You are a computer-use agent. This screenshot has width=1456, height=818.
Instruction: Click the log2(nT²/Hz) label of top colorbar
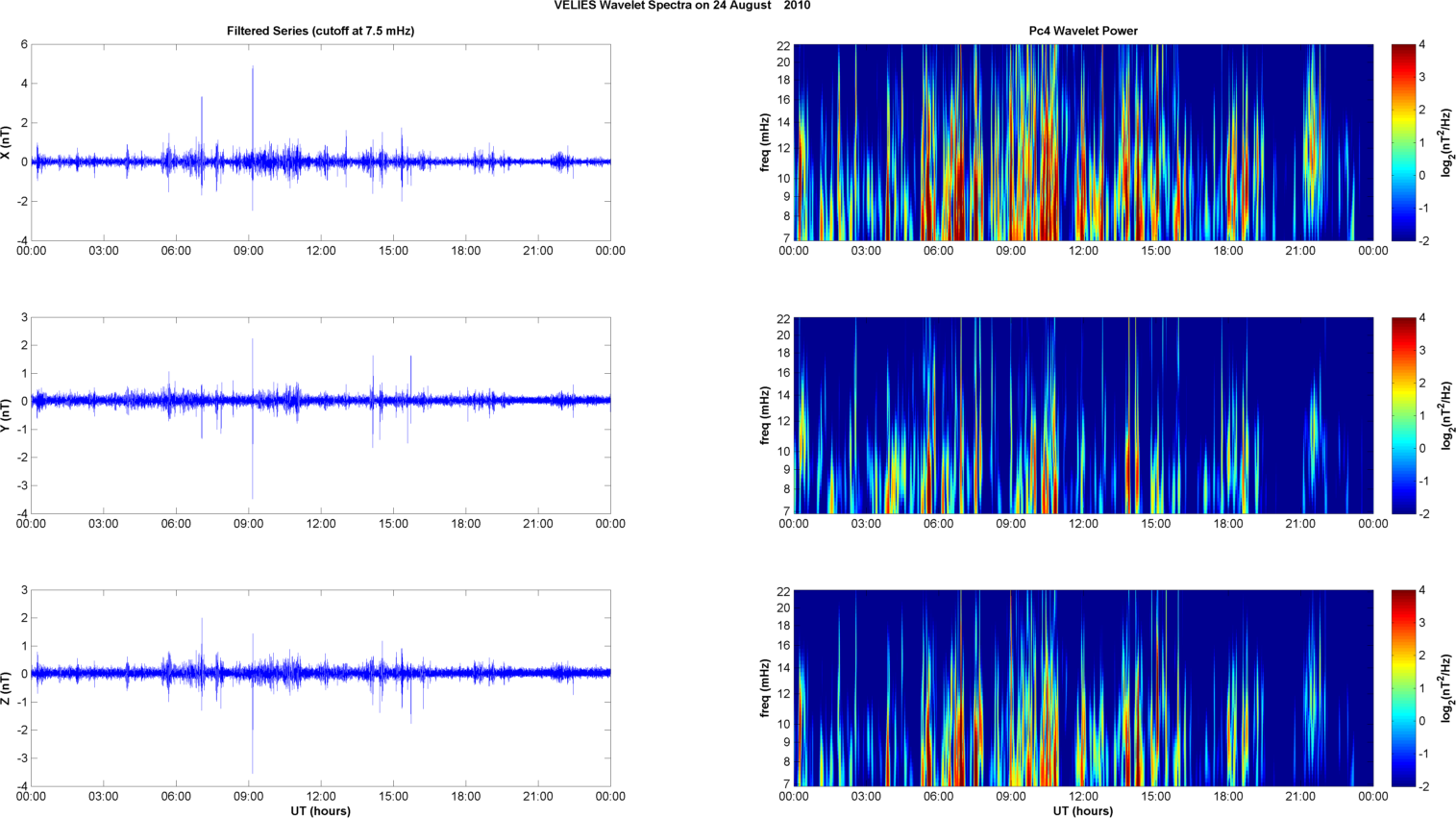1446,142
